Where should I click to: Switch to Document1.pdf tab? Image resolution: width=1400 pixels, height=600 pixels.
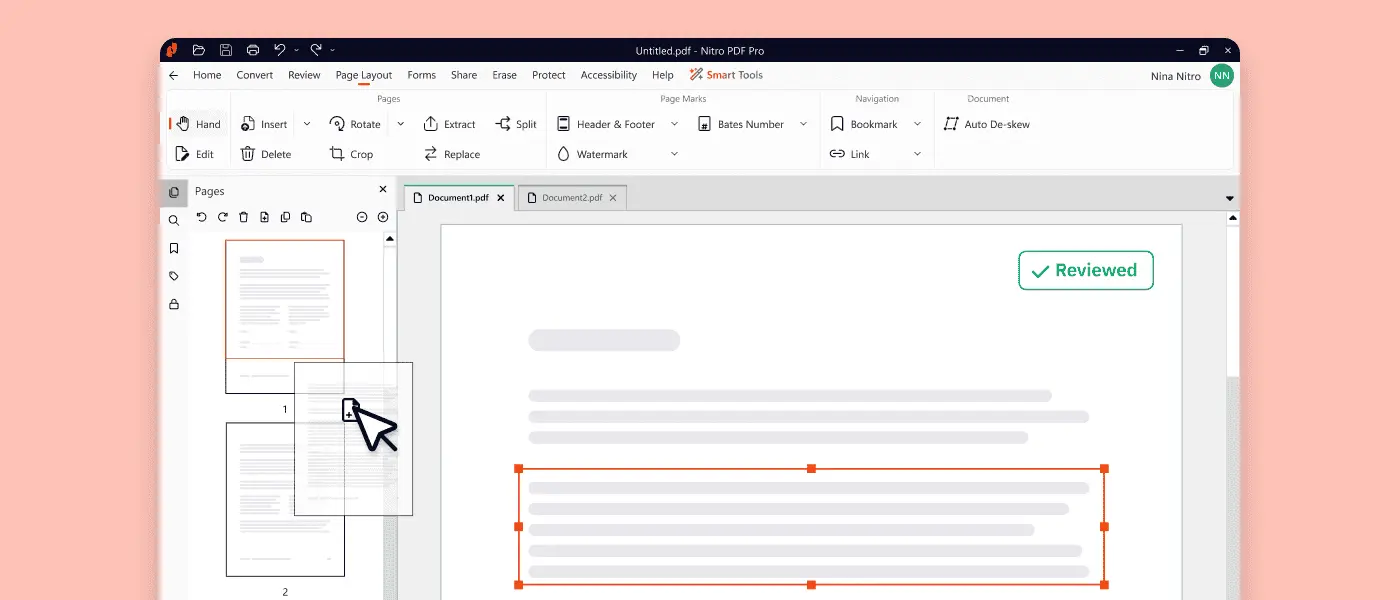(x=459, y=198)
